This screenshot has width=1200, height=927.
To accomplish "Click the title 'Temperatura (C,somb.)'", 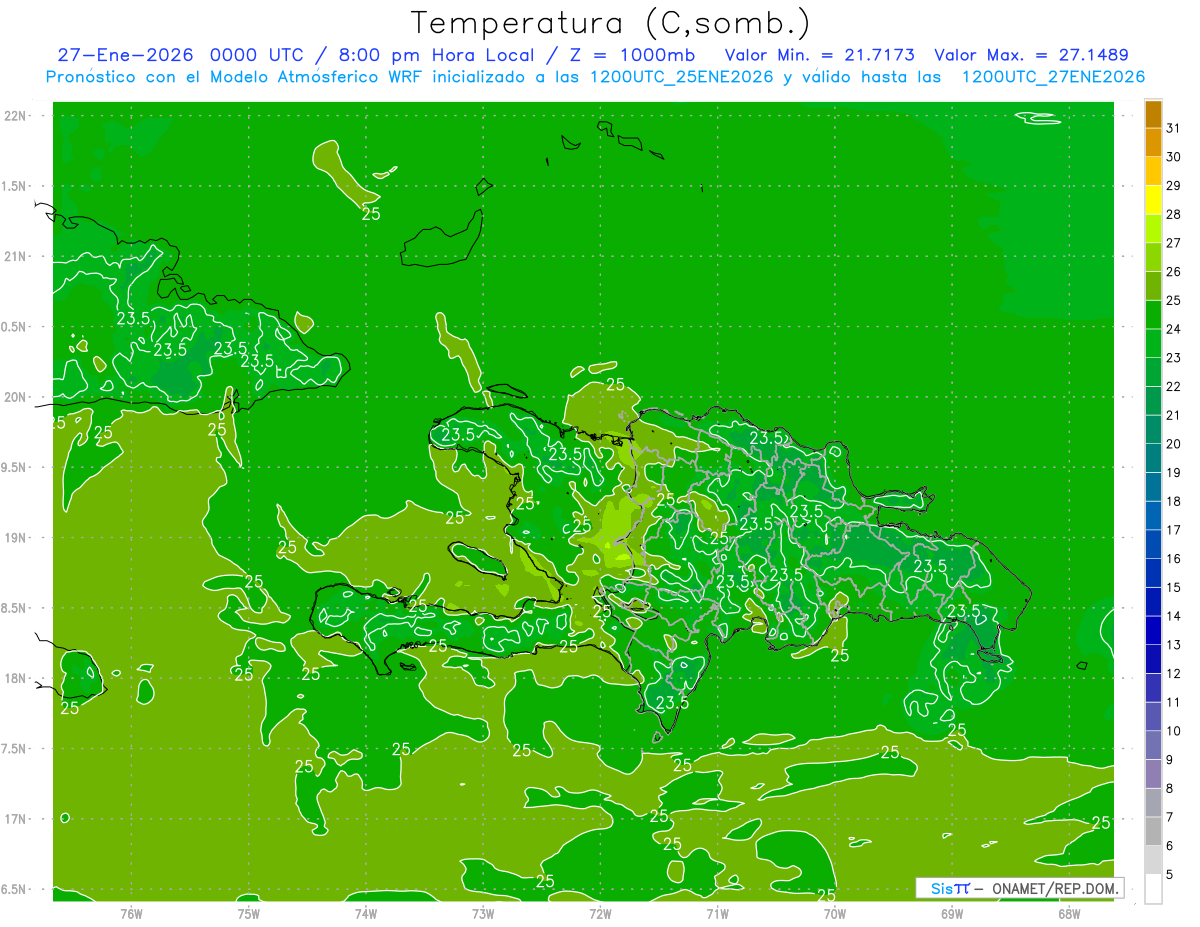I will (x=611, y=23).
